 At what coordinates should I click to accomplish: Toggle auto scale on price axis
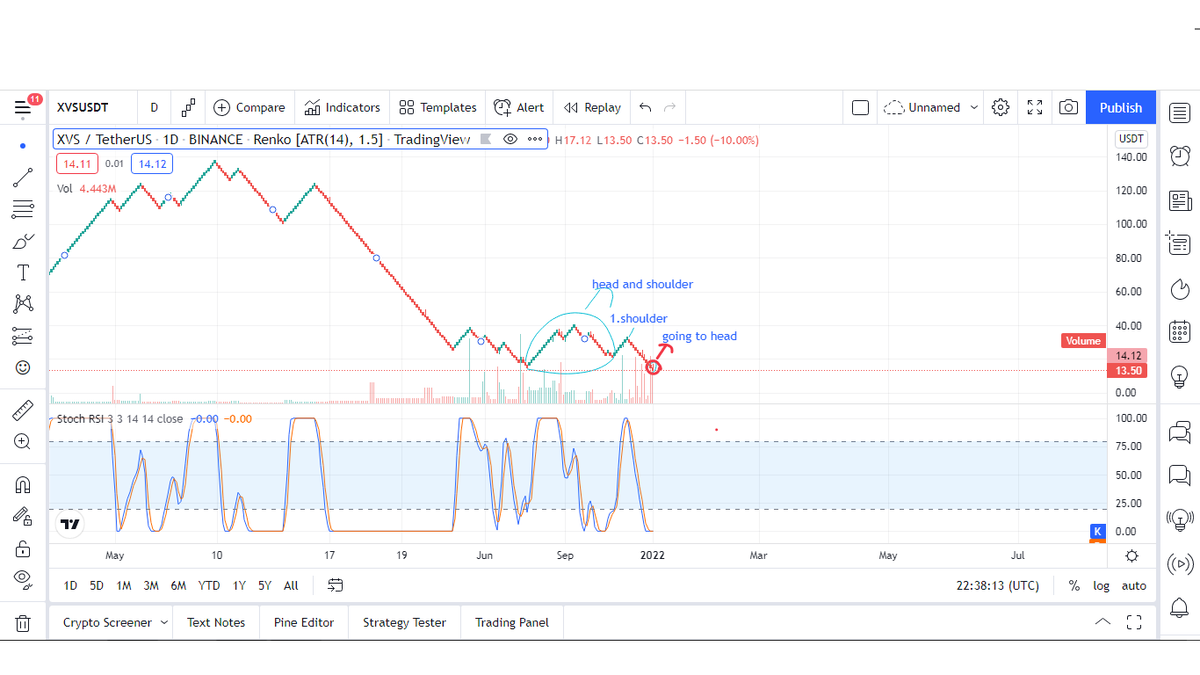click(1133, 586)
